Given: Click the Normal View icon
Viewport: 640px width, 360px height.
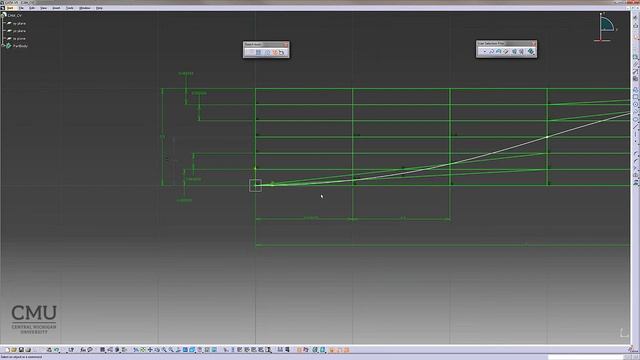Looking at the screenshot, I should (178, 350).
